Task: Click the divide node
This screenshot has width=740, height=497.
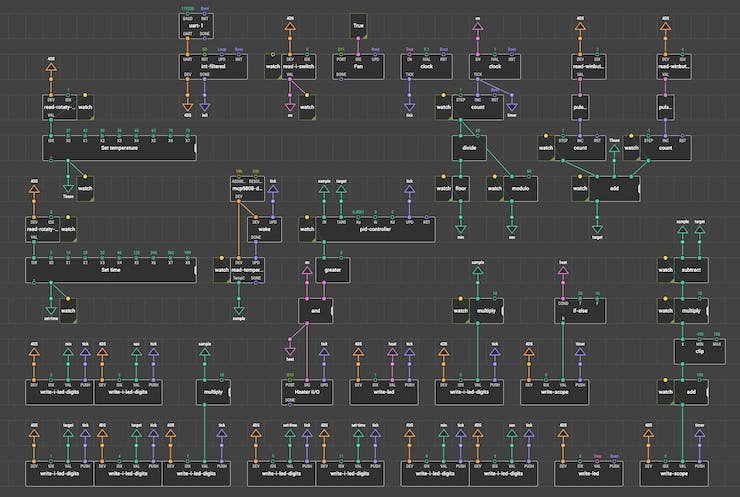Action: click(469, 148)
